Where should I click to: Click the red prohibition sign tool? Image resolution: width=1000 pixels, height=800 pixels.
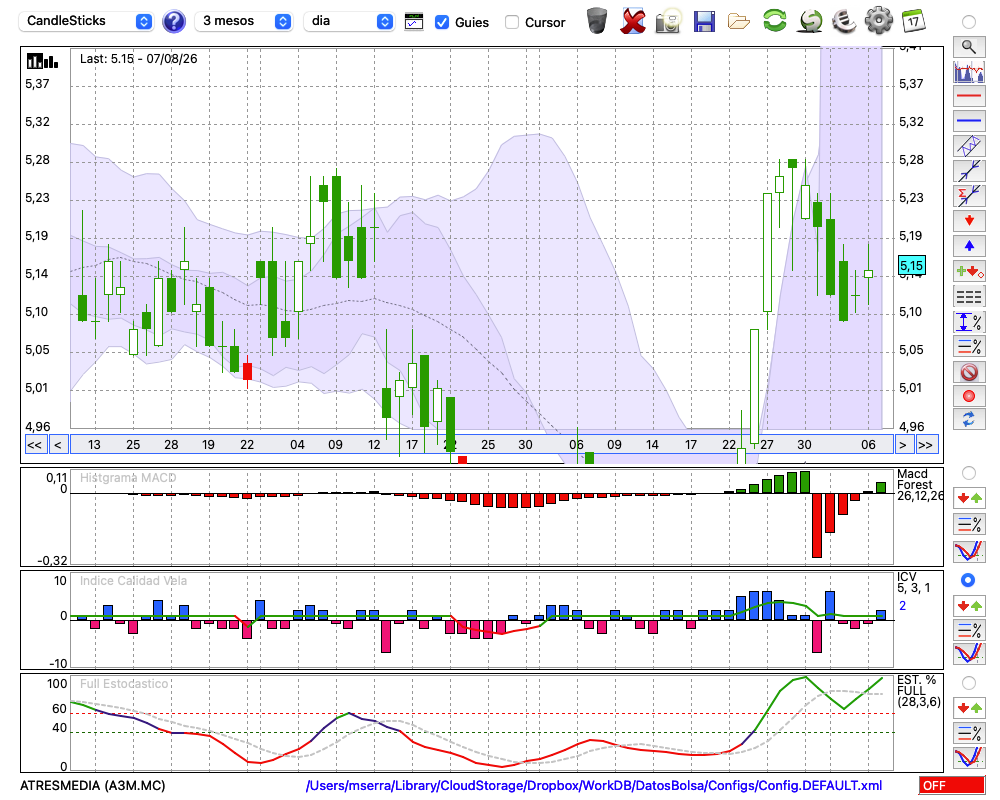[x=969, y=372]
